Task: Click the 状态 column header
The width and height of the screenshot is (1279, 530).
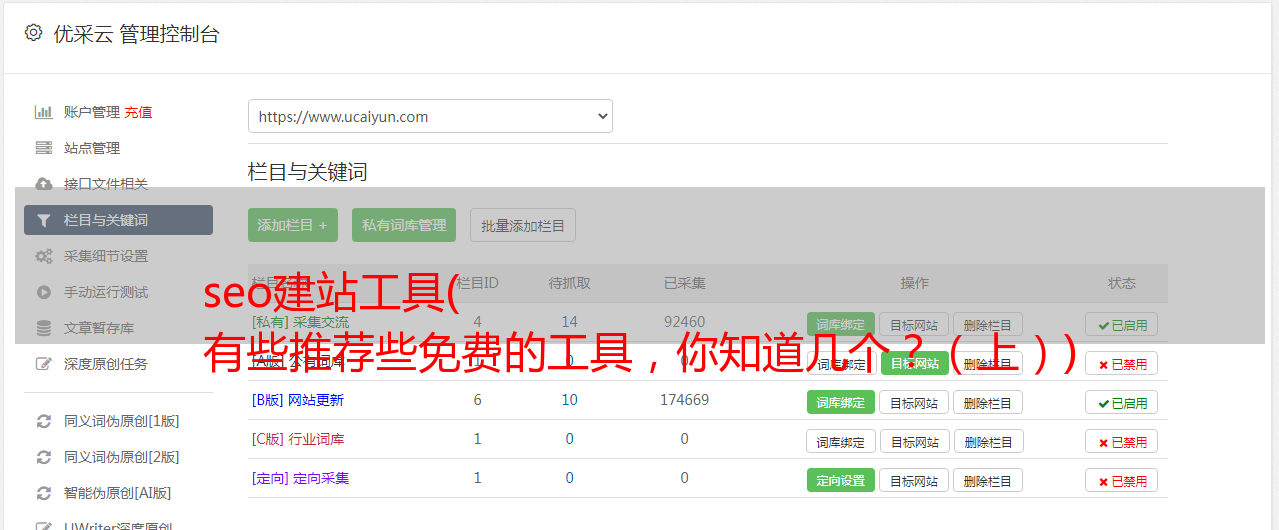Action: tap(1122, 283)
